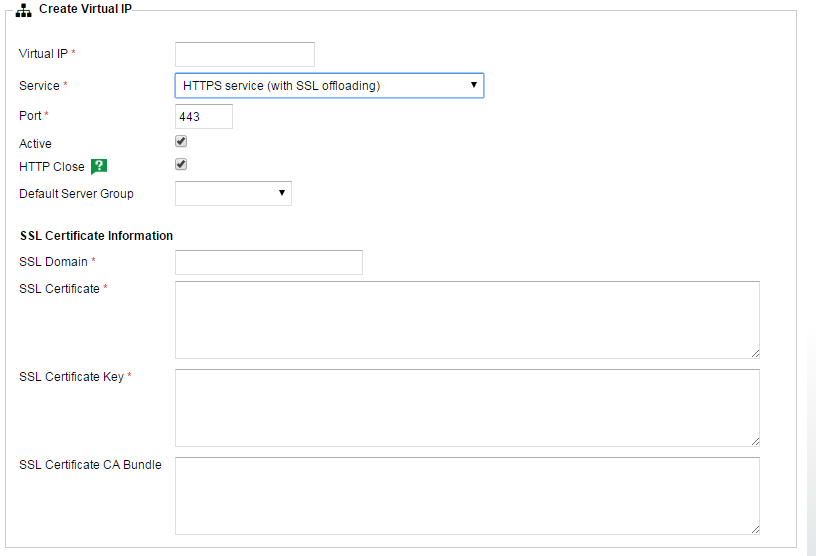Click inside the SSL Certificate text area

coord(467,319)
